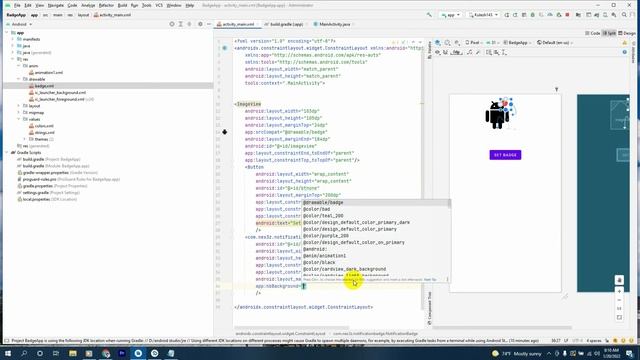
Task: Click Zoom to Fit icon in design view
Action: [x=619, y=317]
